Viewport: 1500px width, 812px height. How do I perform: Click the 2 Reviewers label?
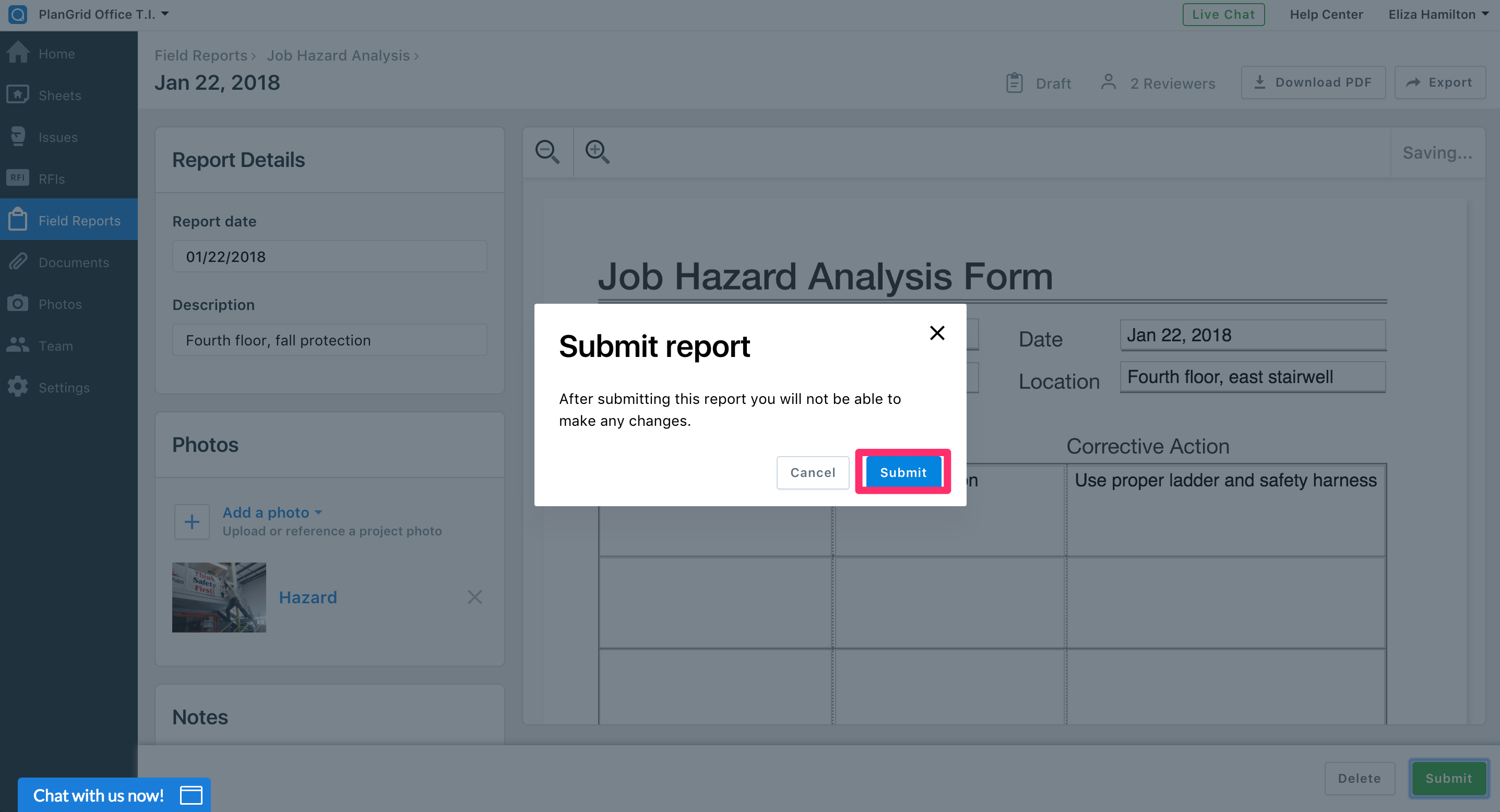[1173, 83]
